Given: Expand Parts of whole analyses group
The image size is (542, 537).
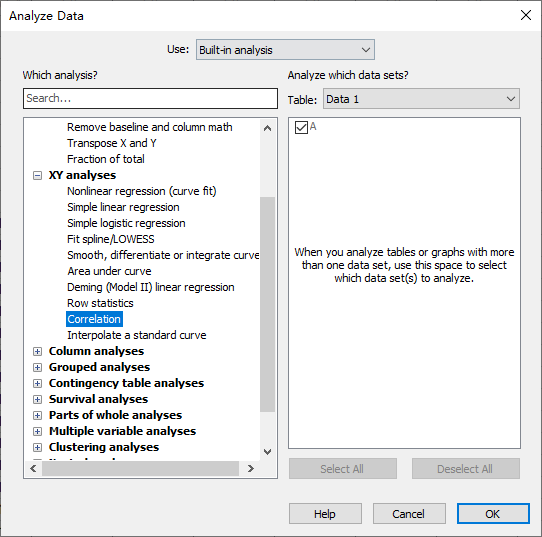Looking at the screenshot, I should tap(37, 415).
